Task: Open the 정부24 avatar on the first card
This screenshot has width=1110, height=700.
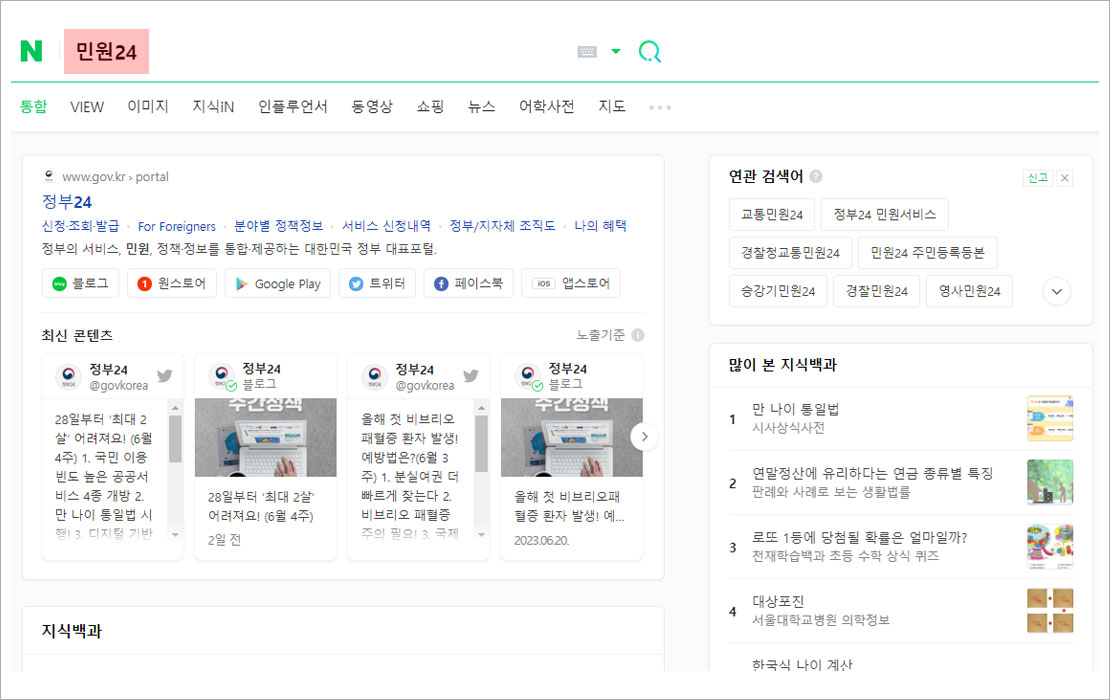Action: pyautogui.click(x=69, y=377)
